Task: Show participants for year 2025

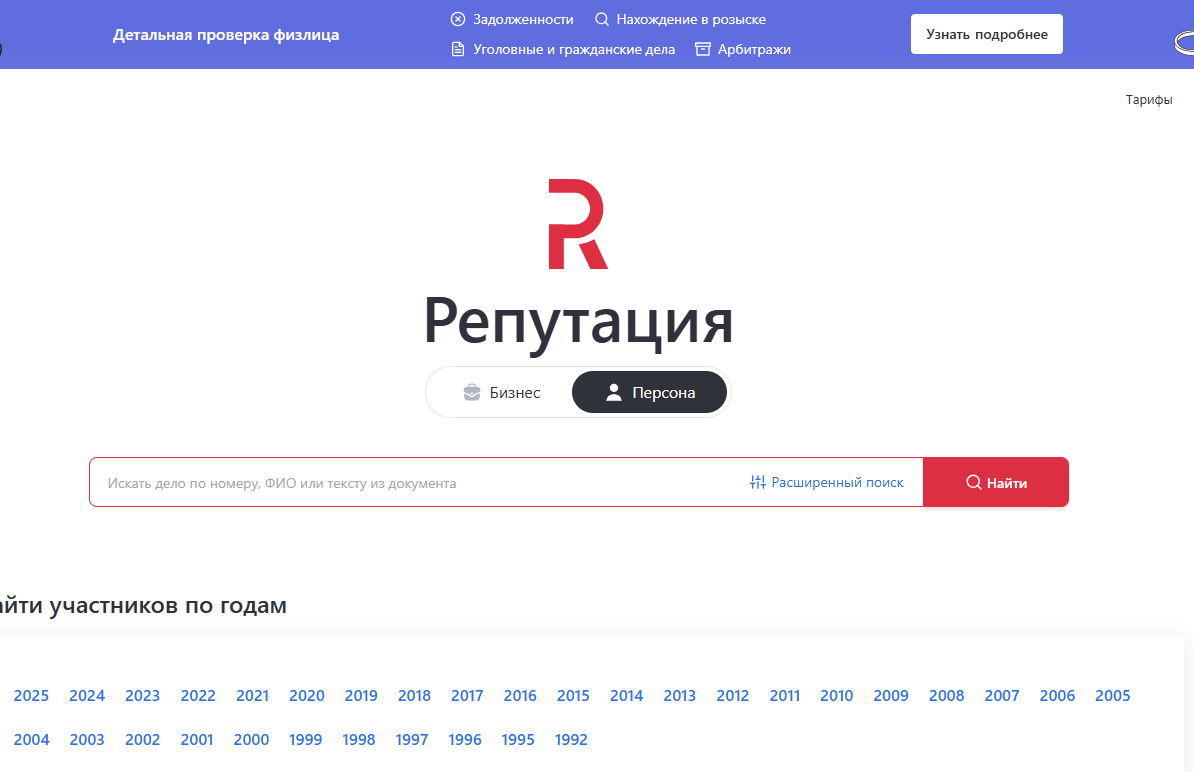Action: click(x=31, y=695)
